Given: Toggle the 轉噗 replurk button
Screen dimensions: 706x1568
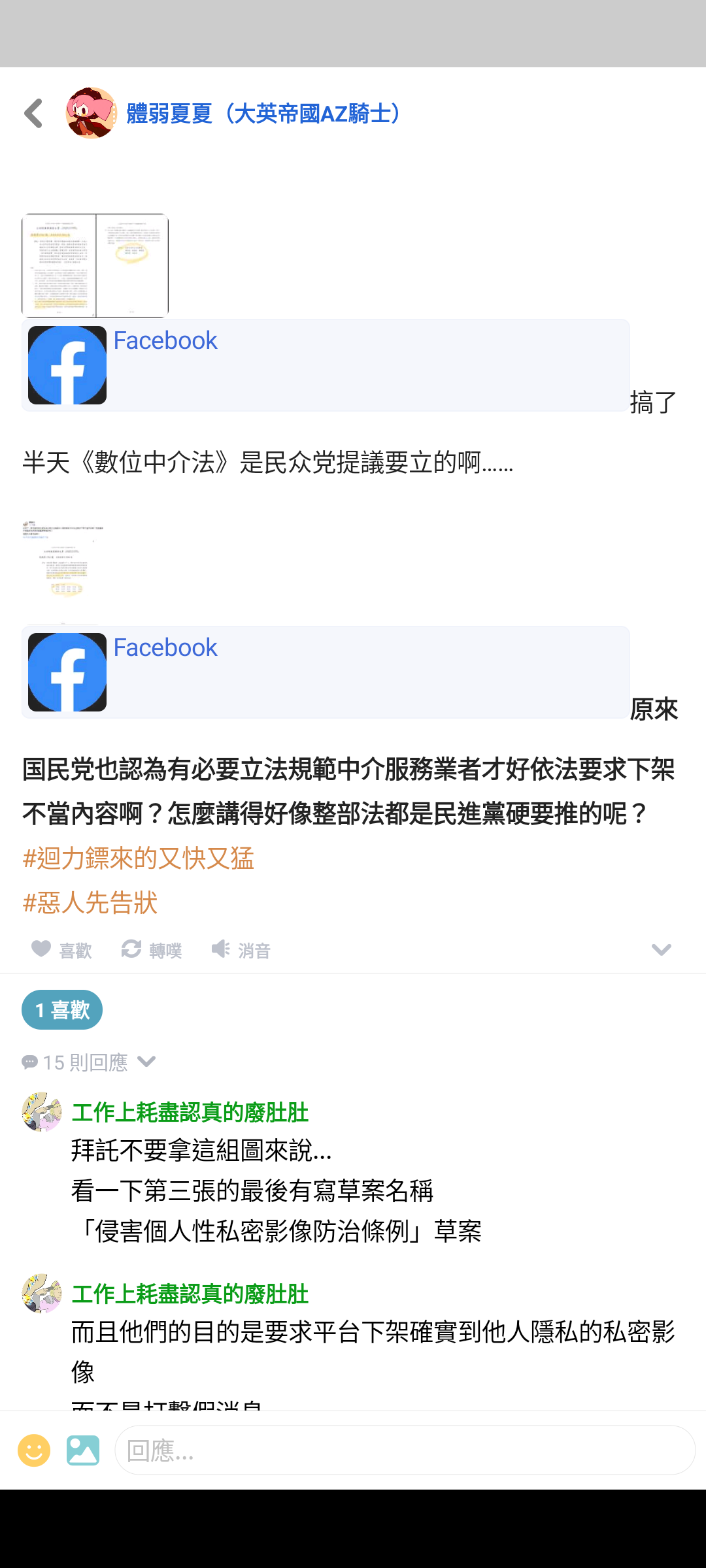Looking at the screenshot, I should pos(152,950).
